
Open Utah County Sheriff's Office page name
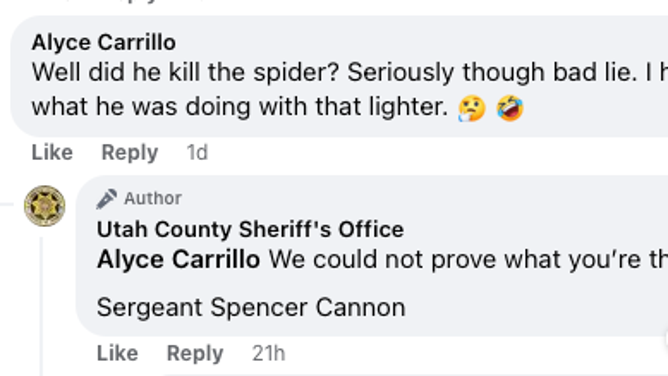(x=250, y=230)
